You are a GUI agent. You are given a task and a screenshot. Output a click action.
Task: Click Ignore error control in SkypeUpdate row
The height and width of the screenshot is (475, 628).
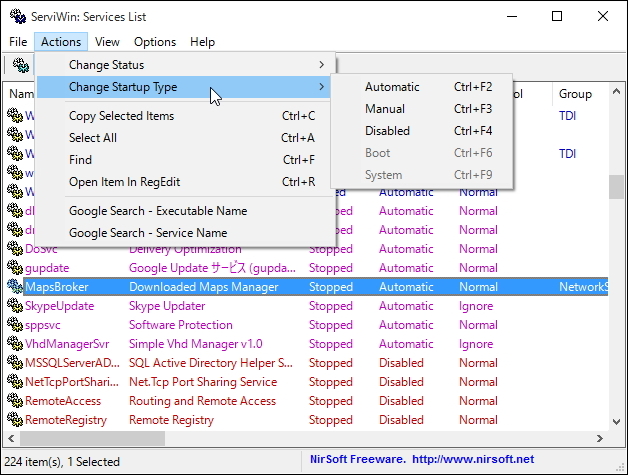[476, 306]
